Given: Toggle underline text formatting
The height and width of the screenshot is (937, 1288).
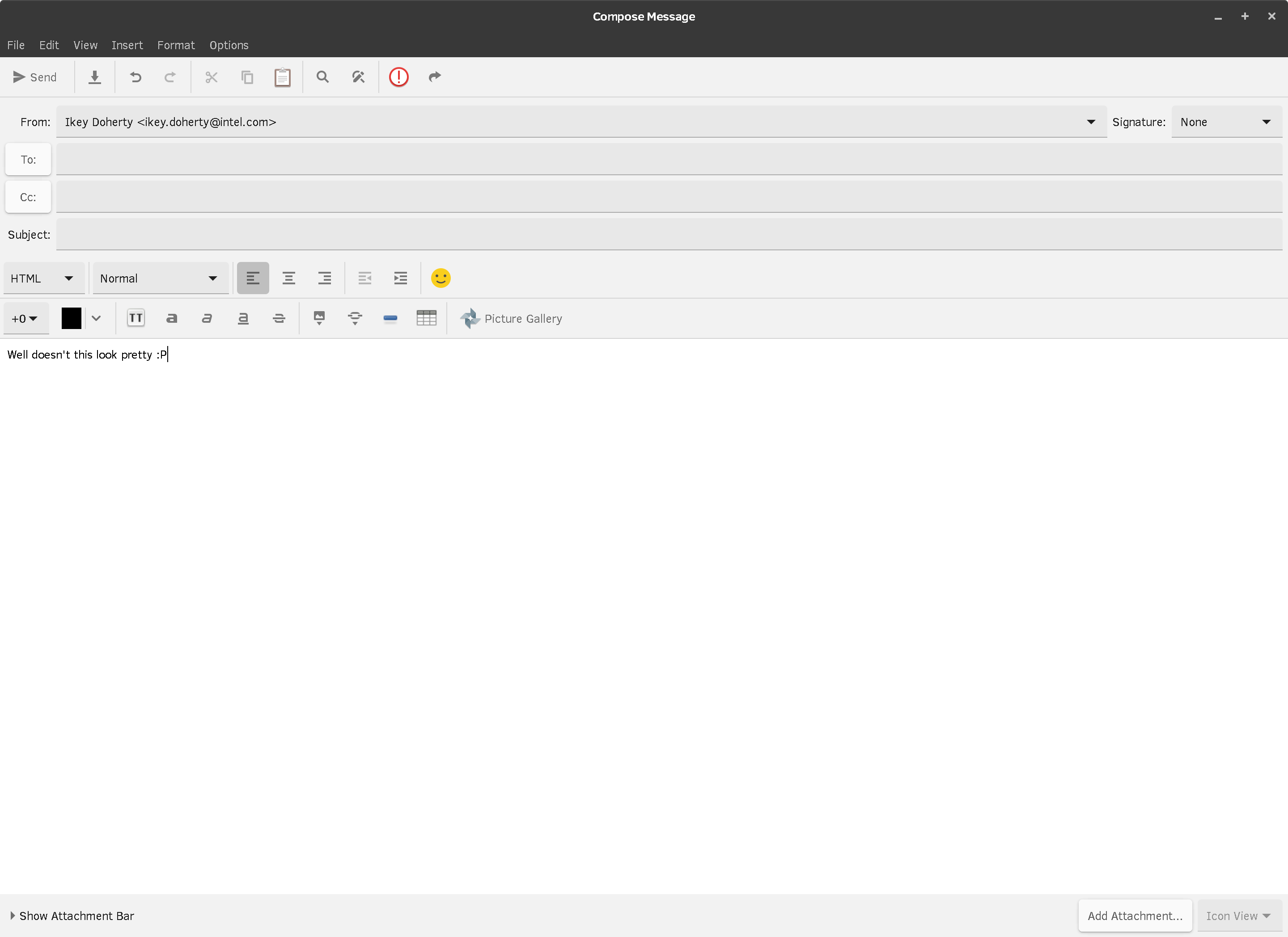Looking at the screenshot, I should pos(243,318).
